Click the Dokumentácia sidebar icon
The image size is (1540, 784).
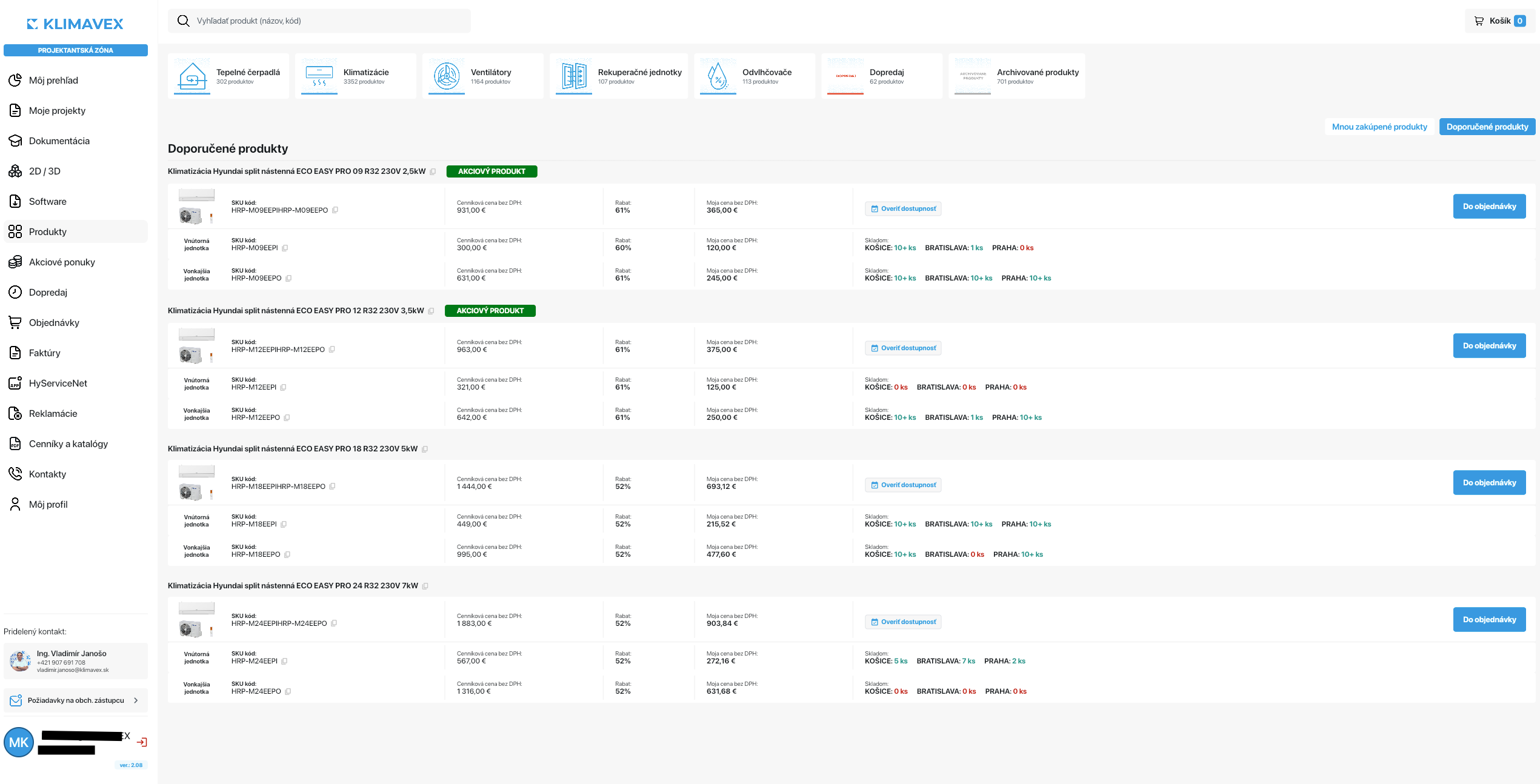15,141
